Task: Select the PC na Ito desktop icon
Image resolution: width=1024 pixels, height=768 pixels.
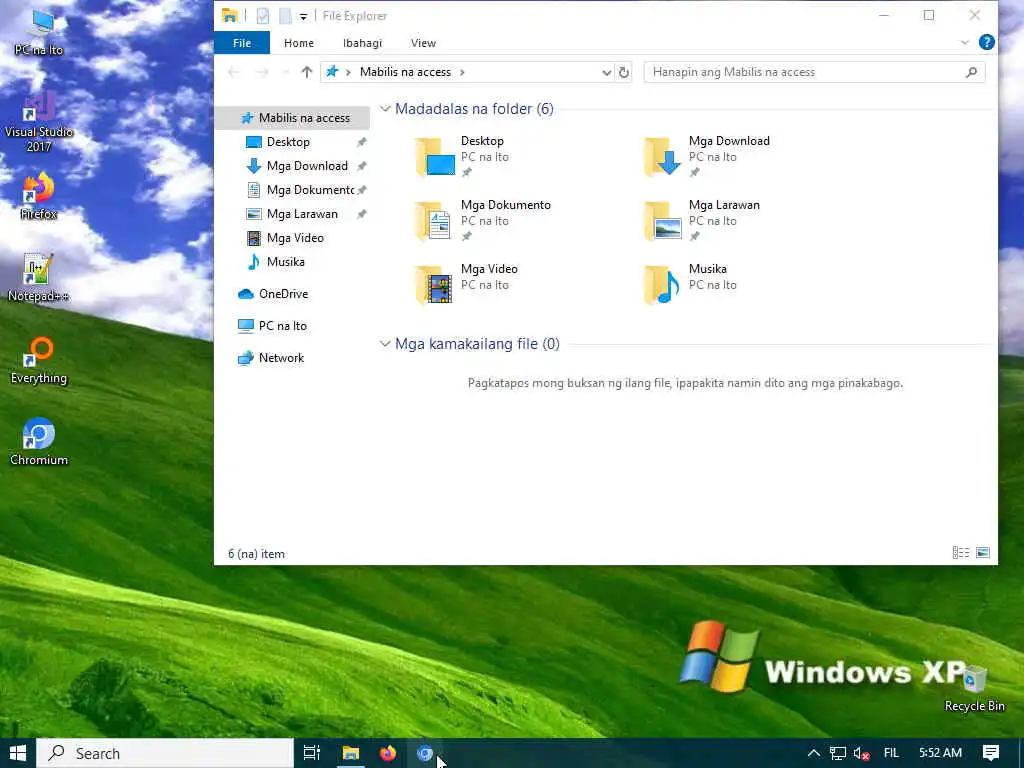Action: [39, 33]
